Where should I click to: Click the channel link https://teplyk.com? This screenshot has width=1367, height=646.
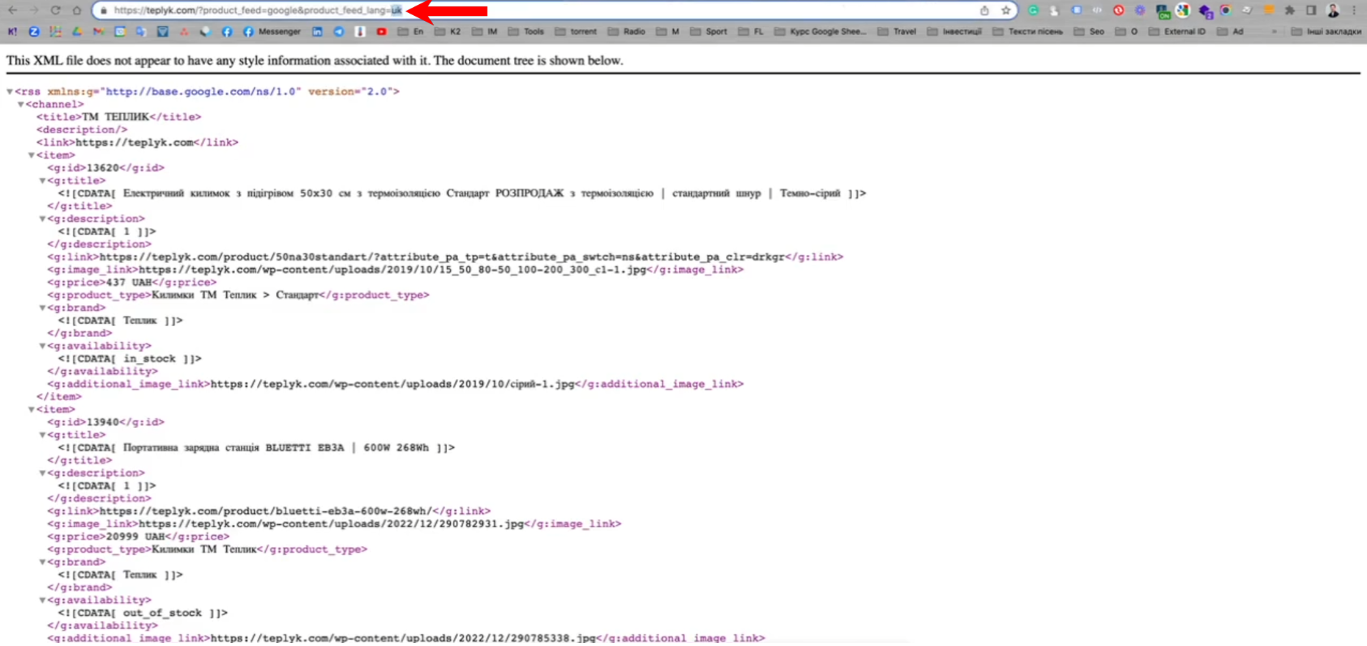(134, 143)
